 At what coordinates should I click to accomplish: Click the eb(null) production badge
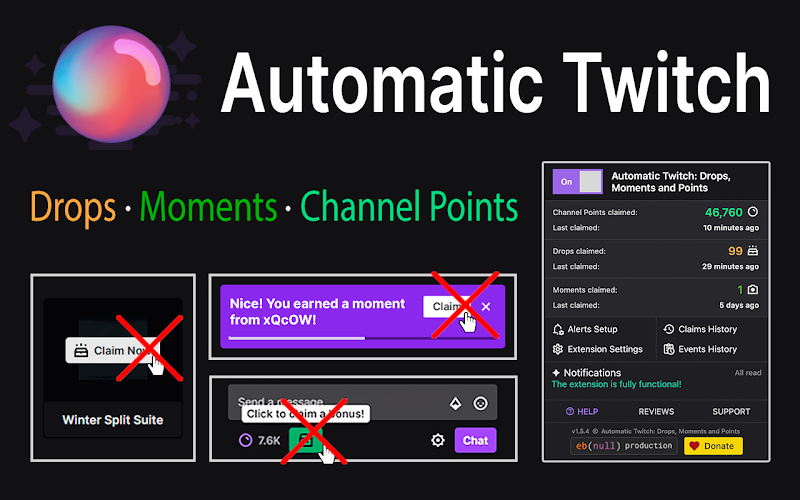pos(623,445)
